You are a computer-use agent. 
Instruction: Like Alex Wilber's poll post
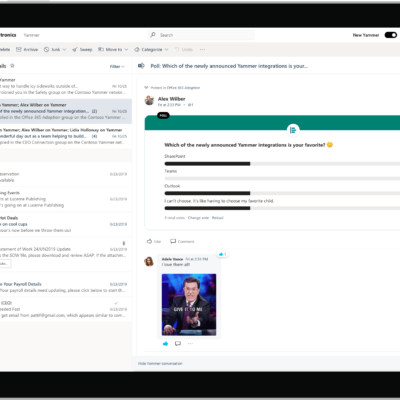pos(154,241)
